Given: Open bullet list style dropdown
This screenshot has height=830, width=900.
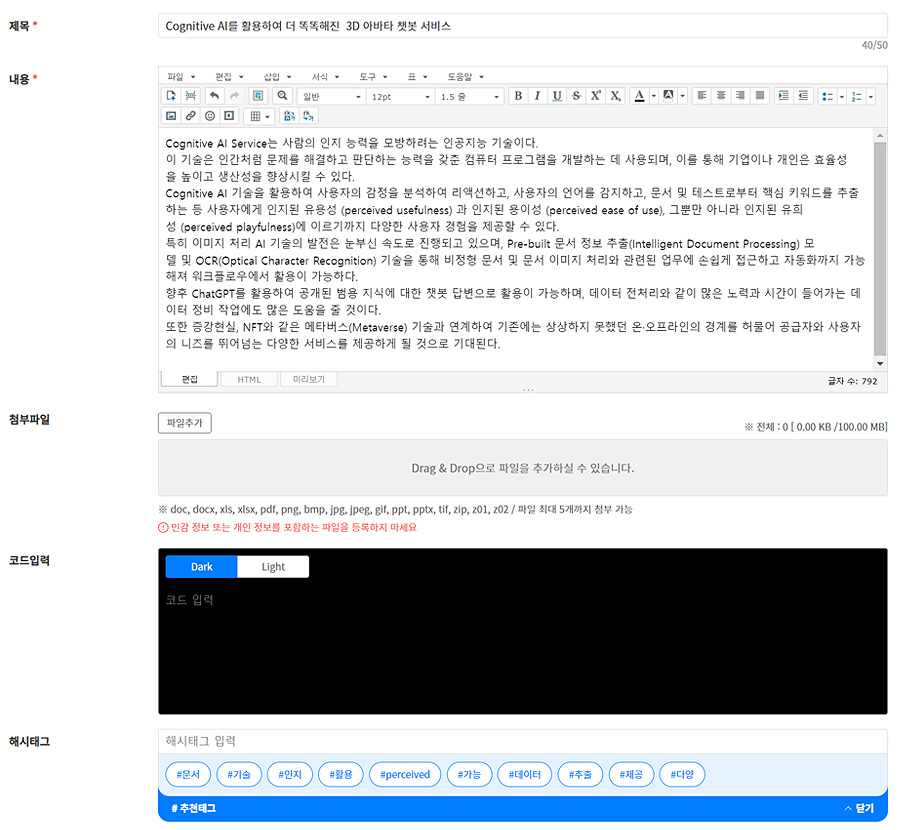Looking at the screenshot, I should pos(841,96).
